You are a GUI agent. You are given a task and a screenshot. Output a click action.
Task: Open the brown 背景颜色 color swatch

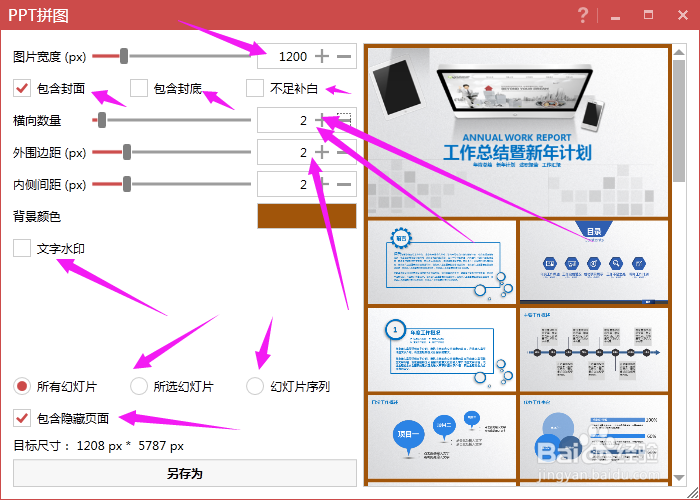pos(307,216)
